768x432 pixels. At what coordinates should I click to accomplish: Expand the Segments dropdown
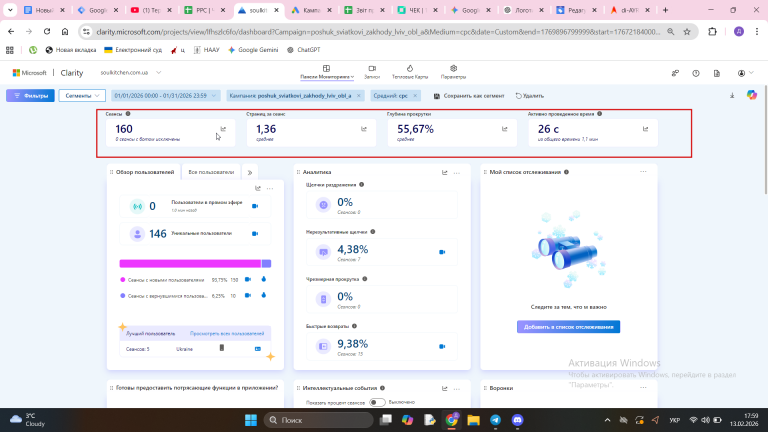tap(82, 96)
